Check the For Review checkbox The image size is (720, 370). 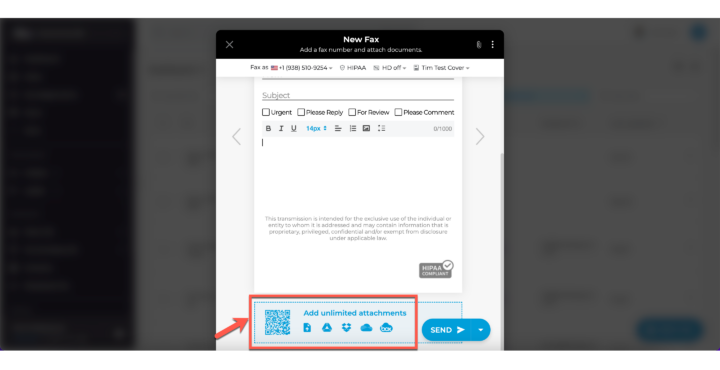click(352, 112)
